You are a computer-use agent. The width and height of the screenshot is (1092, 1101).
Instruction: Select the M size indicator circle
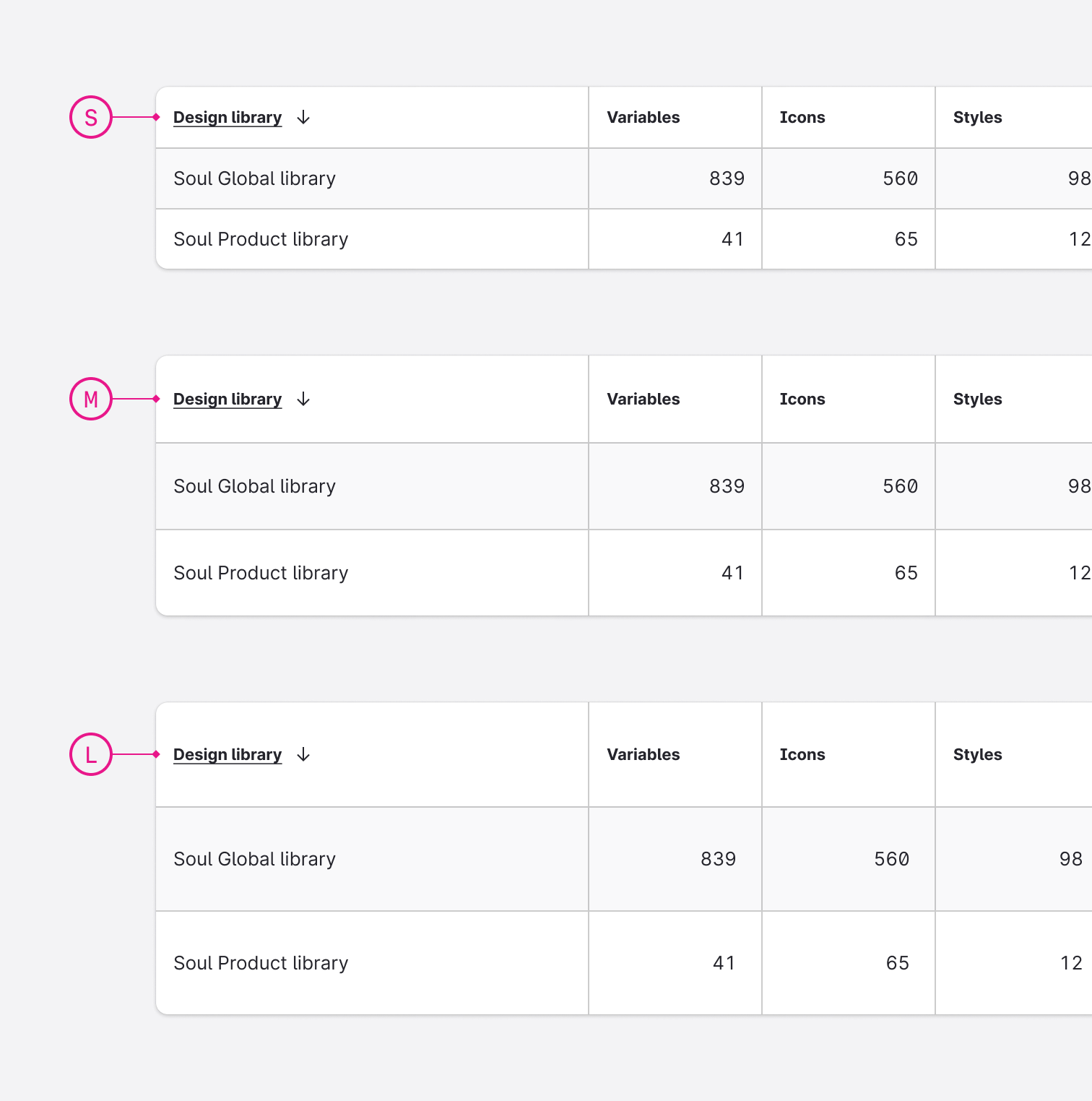coord(91,399)
